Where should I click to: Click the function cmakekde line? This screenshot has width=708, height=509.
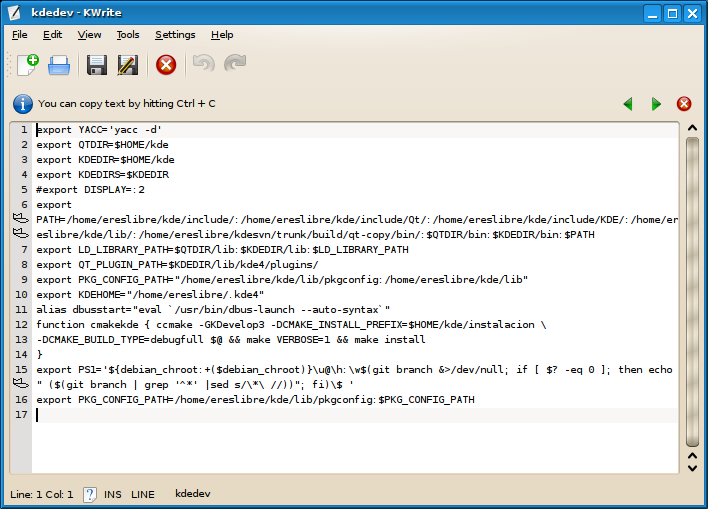pyautogui.click(x=291, y=325)
